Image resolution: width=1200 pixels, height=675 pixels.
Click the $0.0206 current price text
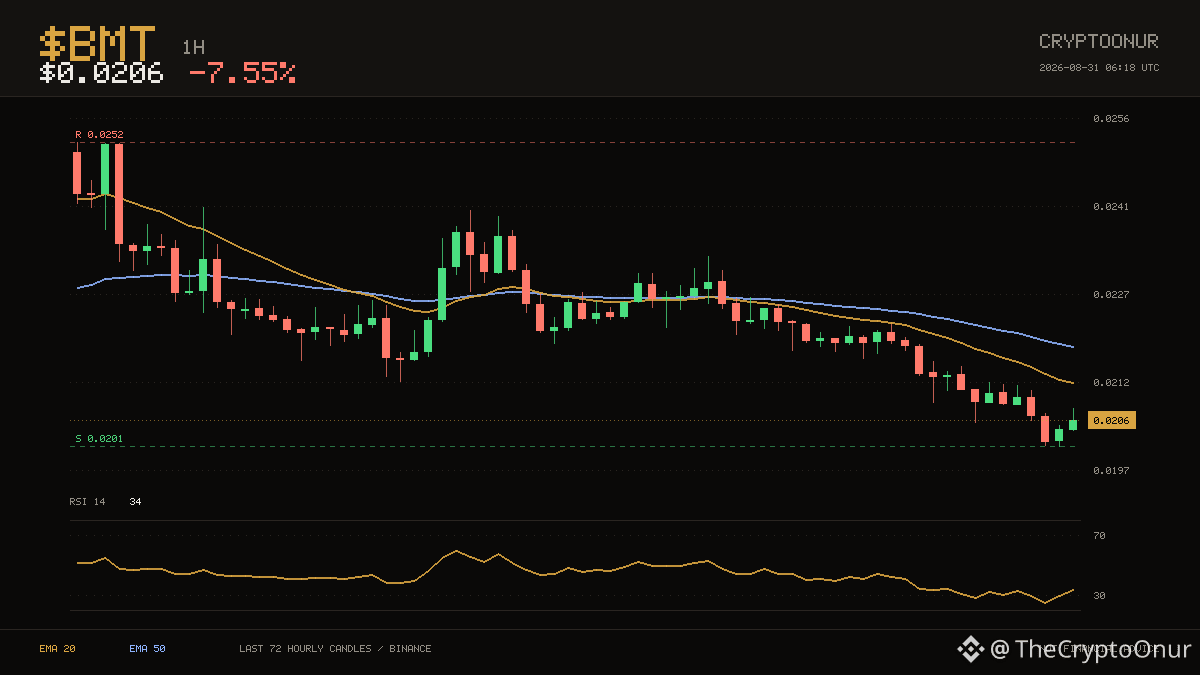(x=101, y=74)
